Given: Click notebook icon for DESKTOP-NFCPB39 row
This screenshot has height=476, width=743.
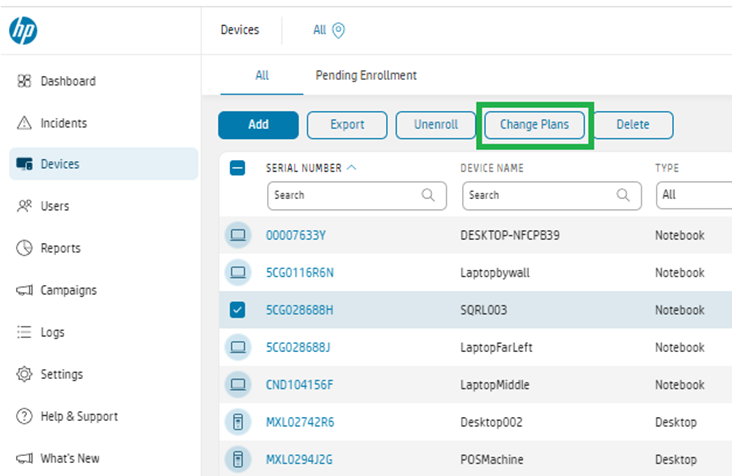Looking at the screenshot, I should coord(238,235).
